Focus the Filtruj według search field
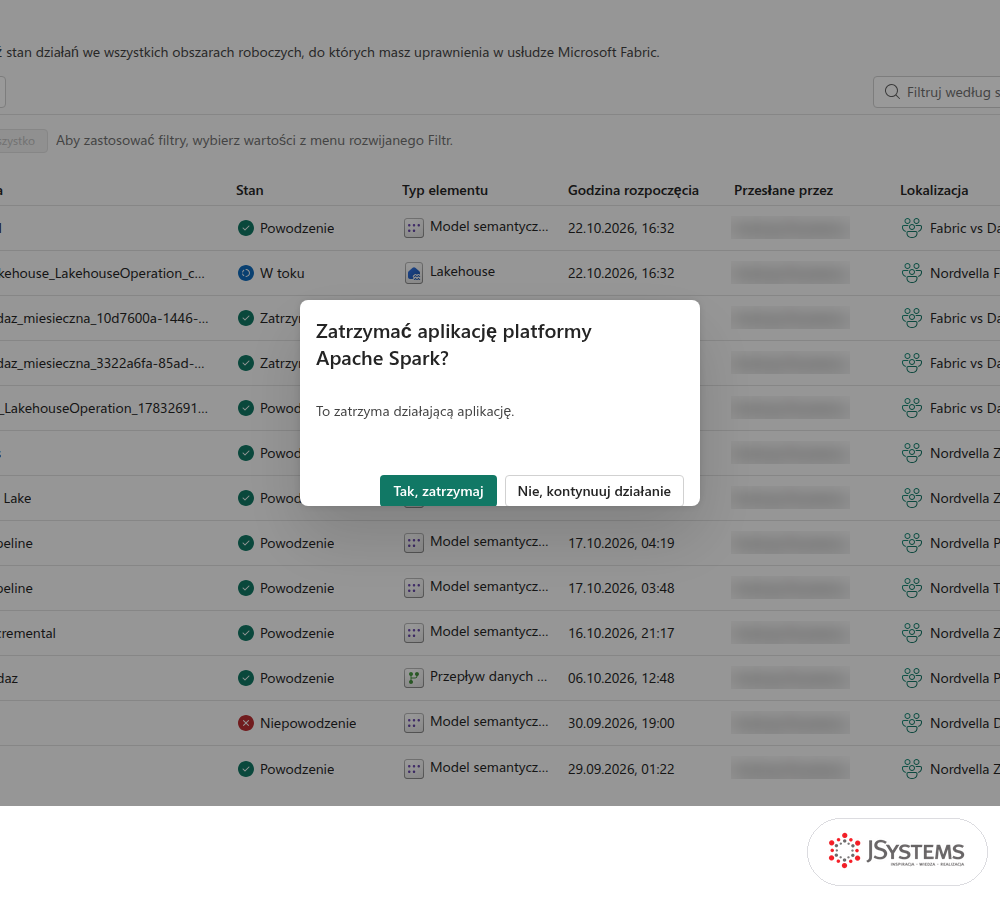 tap(938, 92)
